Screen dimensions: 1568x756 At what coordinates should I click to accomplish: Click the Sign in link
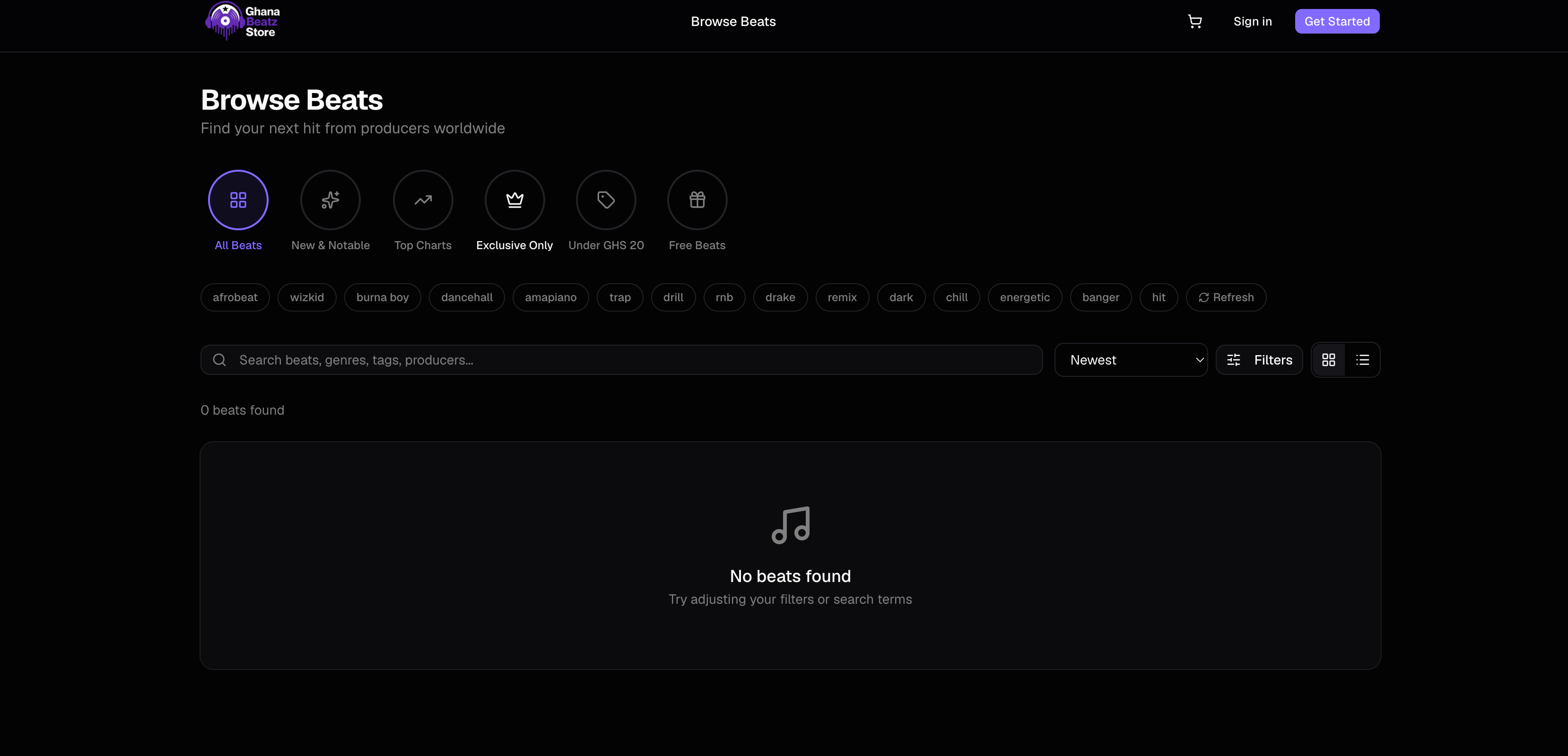pos(1253,21)
